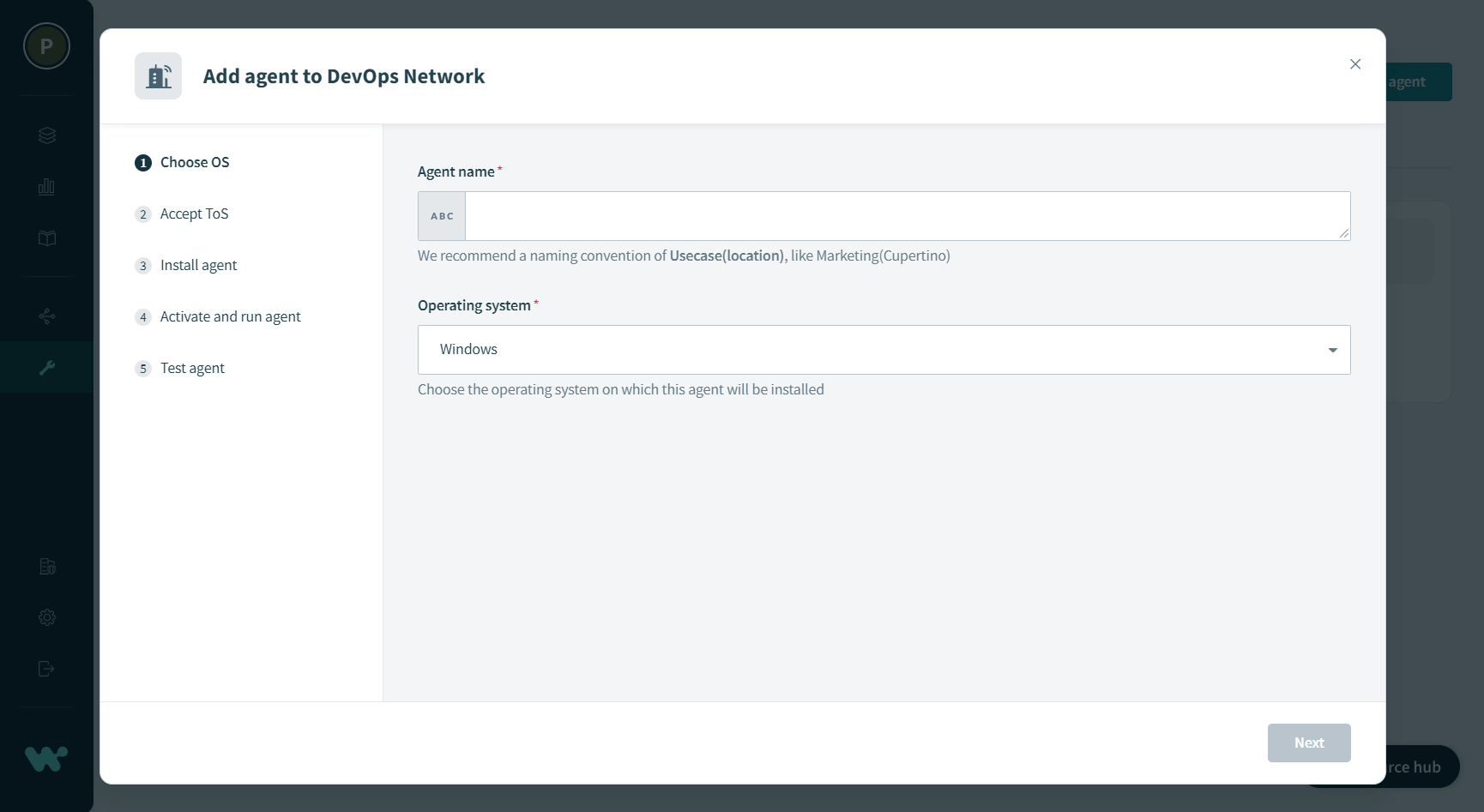This screenshot has height=812, width=1484.
Task: Focus the Agent name text field
Action: tap(907, 216)
